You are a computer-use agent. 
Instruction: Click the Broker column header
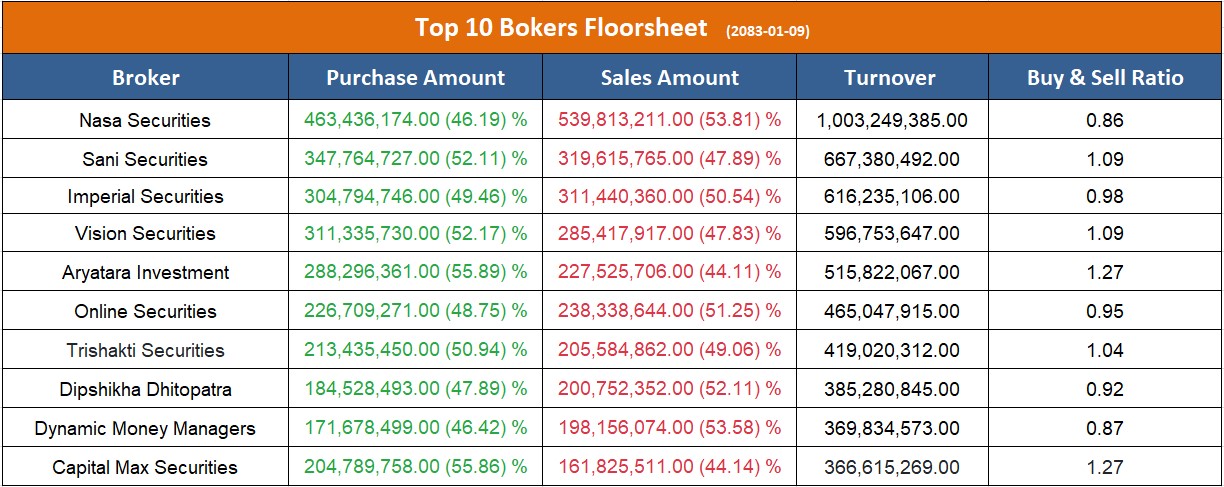146,78
